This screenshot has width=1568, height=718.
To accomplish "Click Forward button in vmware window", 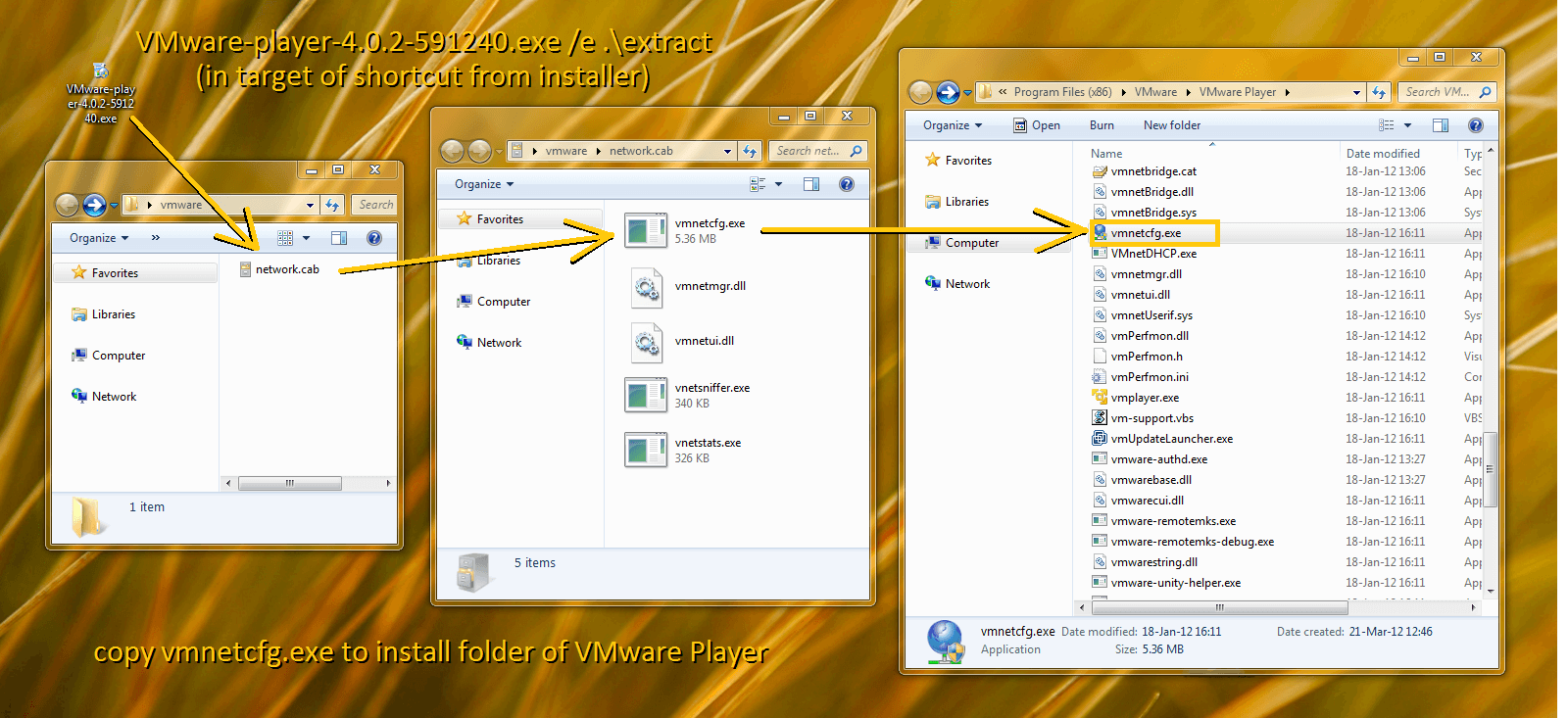I will point(94,205).
